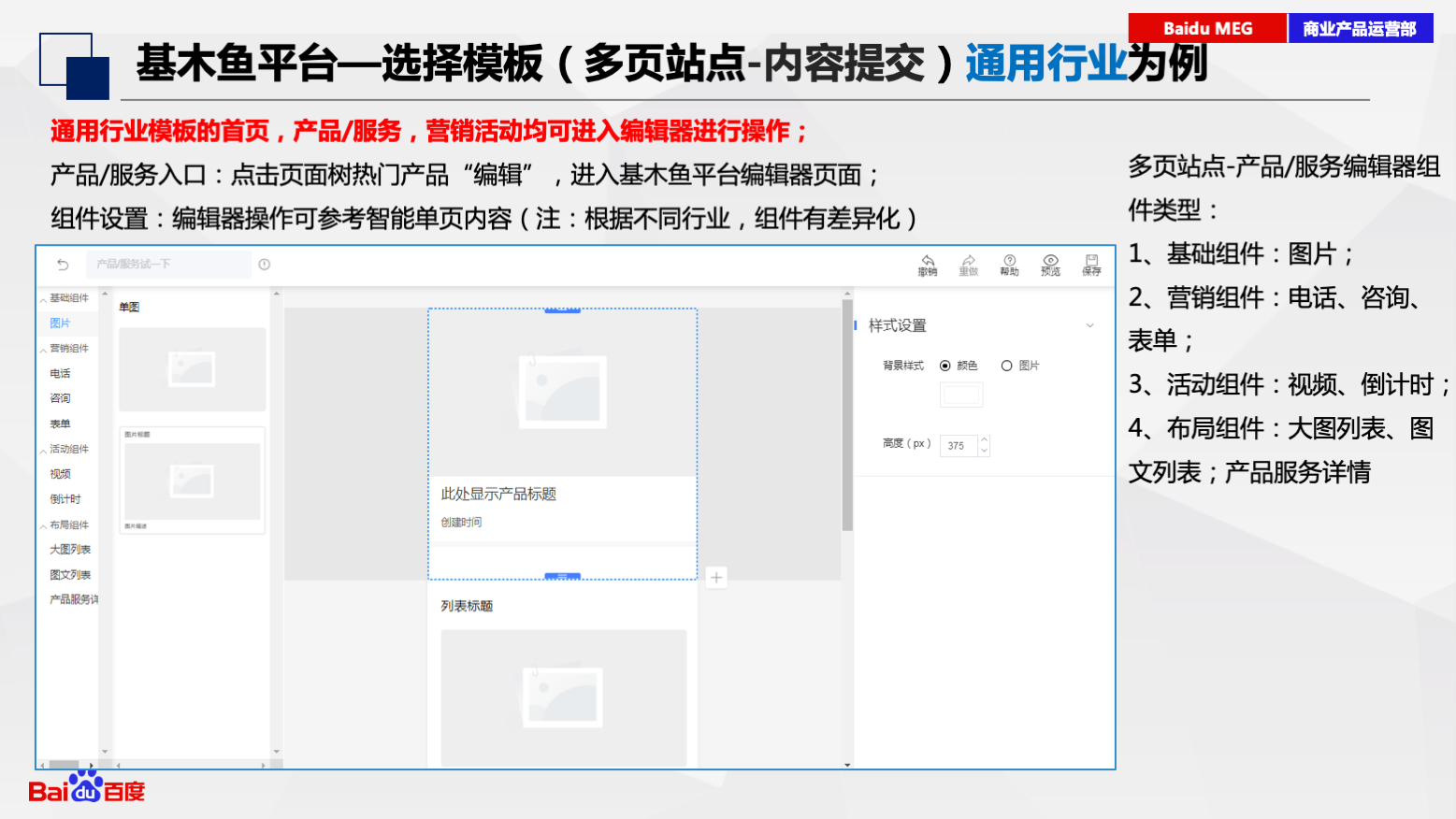Select 大图列表 layout component

point(70,550)
